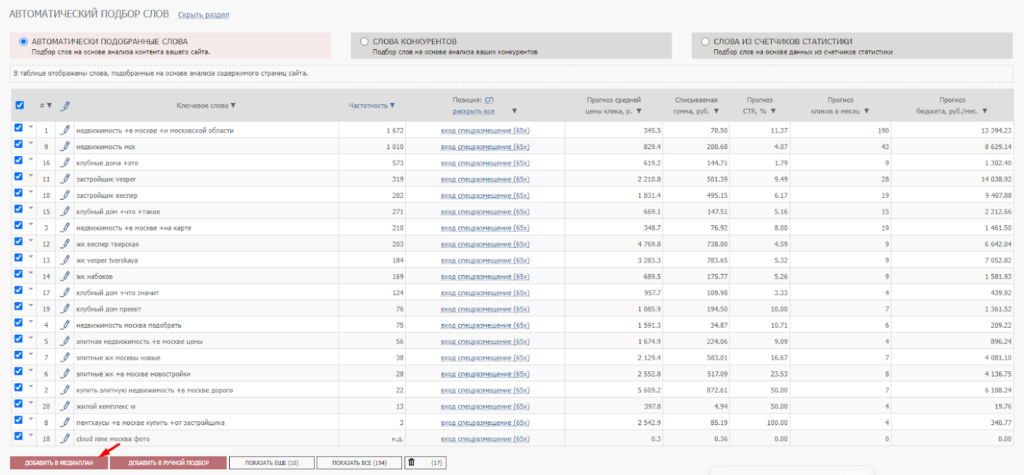The width and height of the screenshot is (1024, 475).
Task: Edit 'клубный дом +что значит' with pencil
Action: (x=65, y=293)
